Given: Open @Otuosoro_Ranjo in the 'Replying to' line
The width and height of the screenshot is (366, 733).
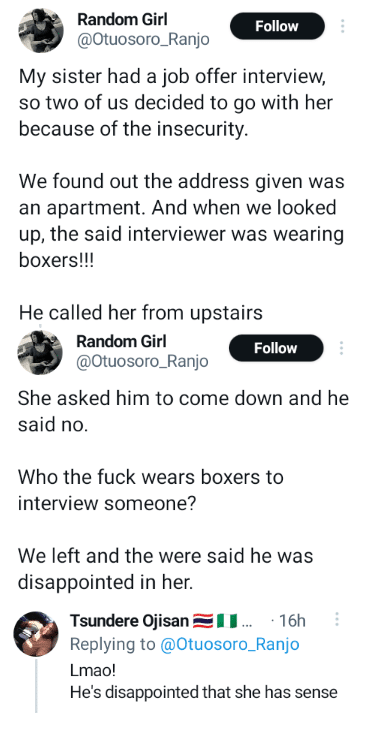Looking at the screenshot, I should pyautogui.click(x=229, y=644).
